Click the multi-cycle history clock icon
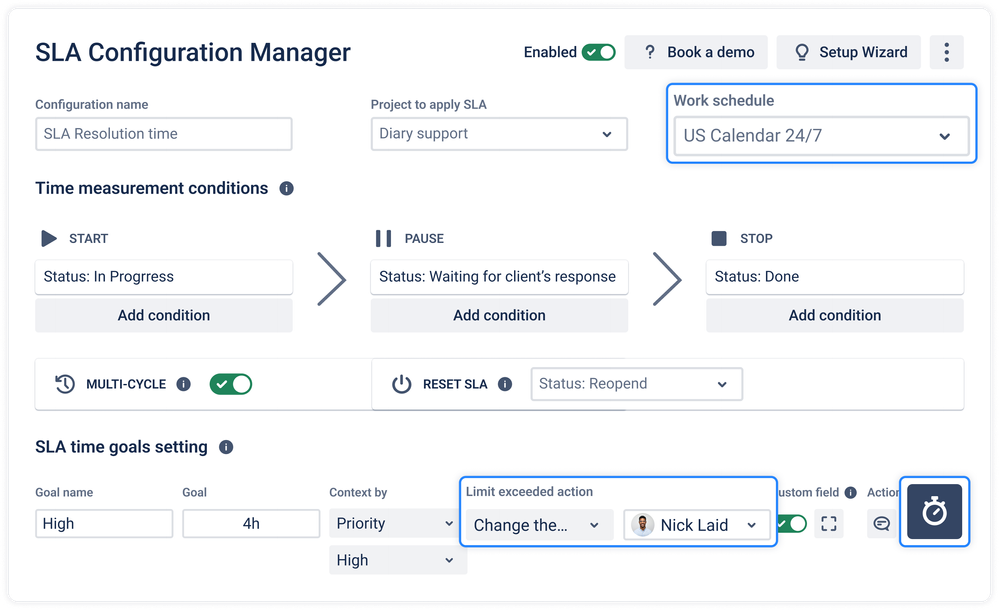Viewport: 999px width, 610px height. coord(65,384)
